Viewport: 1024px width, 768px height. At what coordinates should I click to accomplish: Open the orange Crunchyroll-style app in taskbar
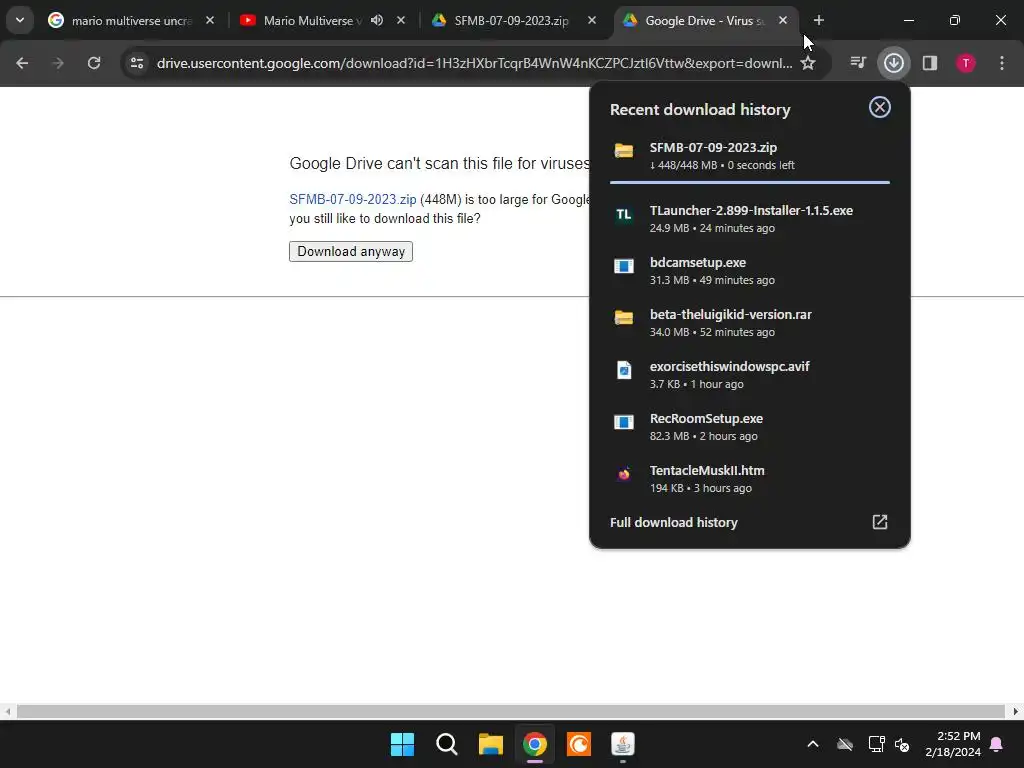tap(579, 744)
